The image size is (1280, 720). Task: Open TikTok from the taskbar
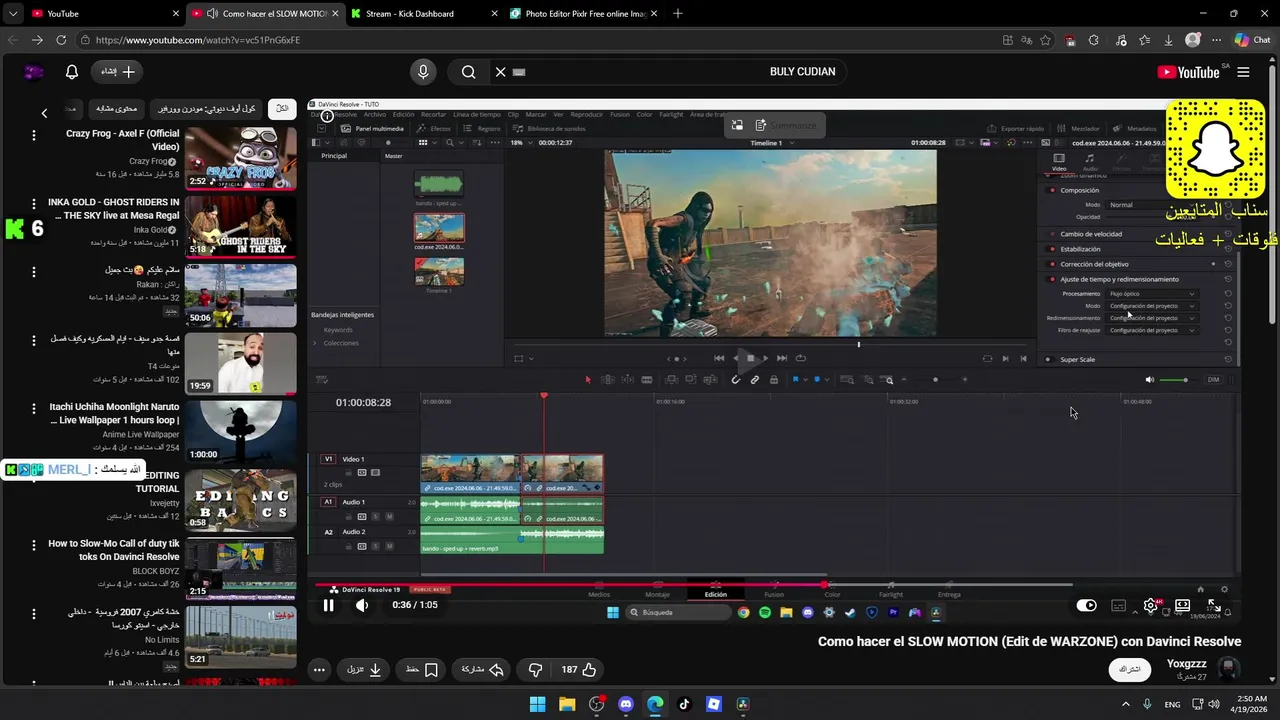pyautogui.click(x=684, y=704)
